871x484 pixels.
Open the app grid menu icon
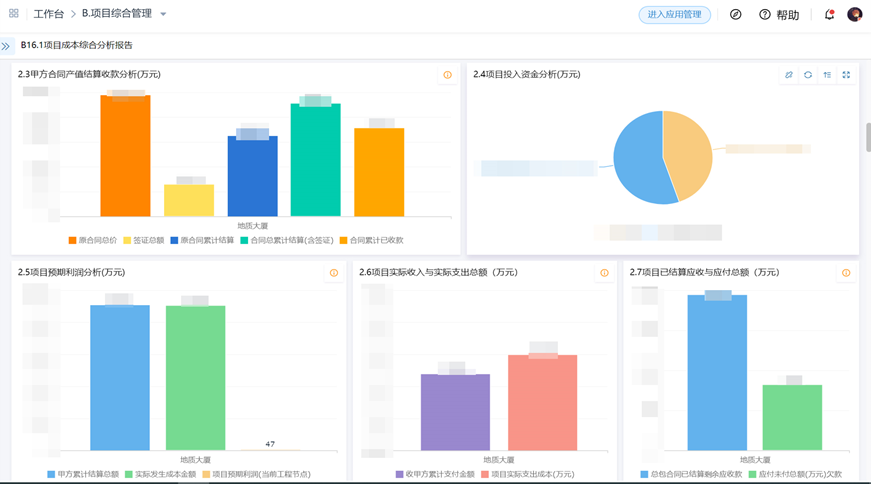point(14,14)
